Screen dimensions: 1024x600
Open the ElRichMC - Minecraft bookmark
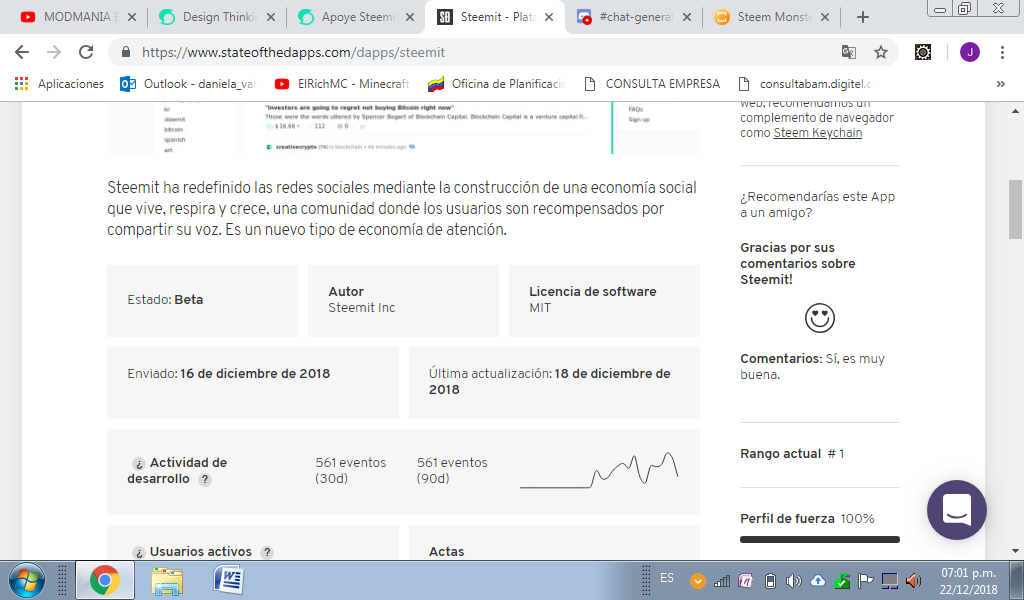[342, 84]
